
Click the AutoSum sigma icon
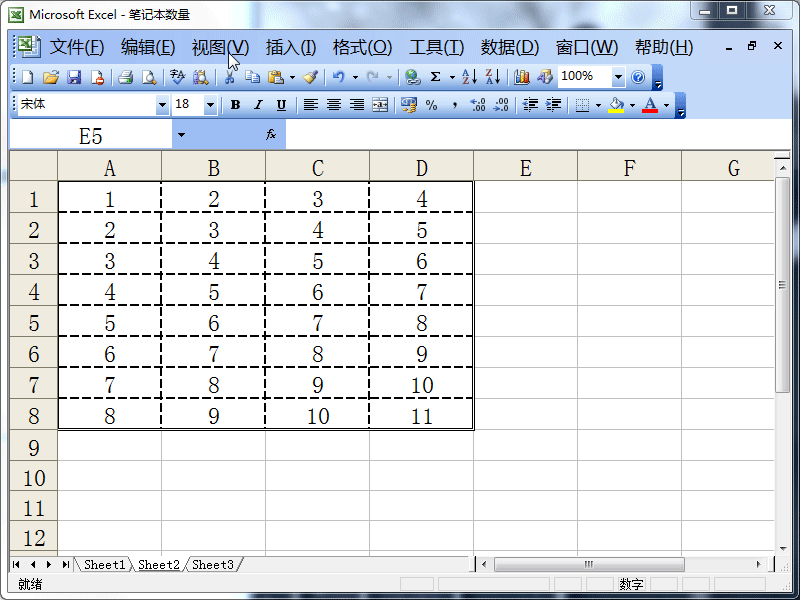435,77
